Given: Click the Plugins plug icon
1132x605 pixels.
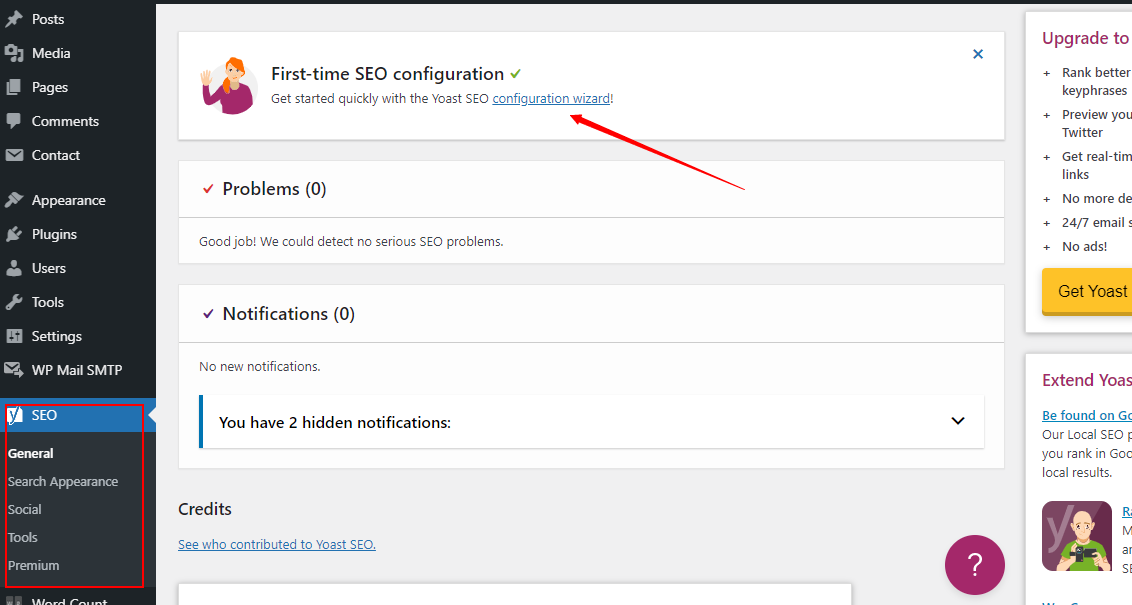Looking at the screenshot, I should pyautogui.click(x=14, y=234).
